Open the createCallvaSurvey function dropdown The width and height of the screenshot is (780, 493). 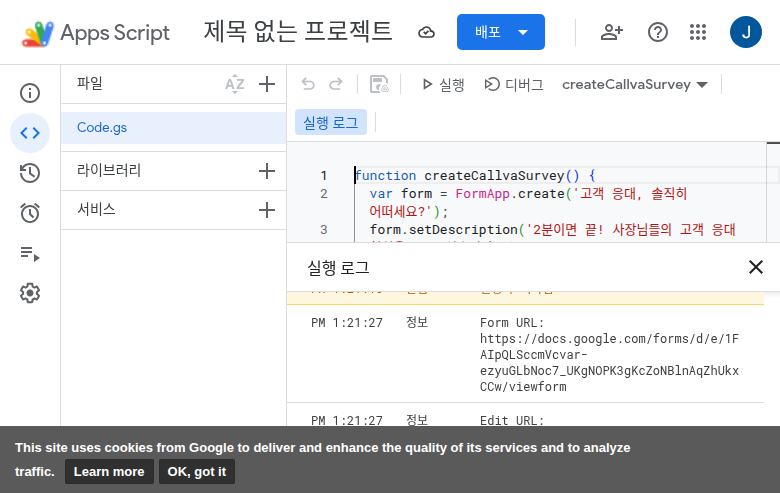click(634, 85)
